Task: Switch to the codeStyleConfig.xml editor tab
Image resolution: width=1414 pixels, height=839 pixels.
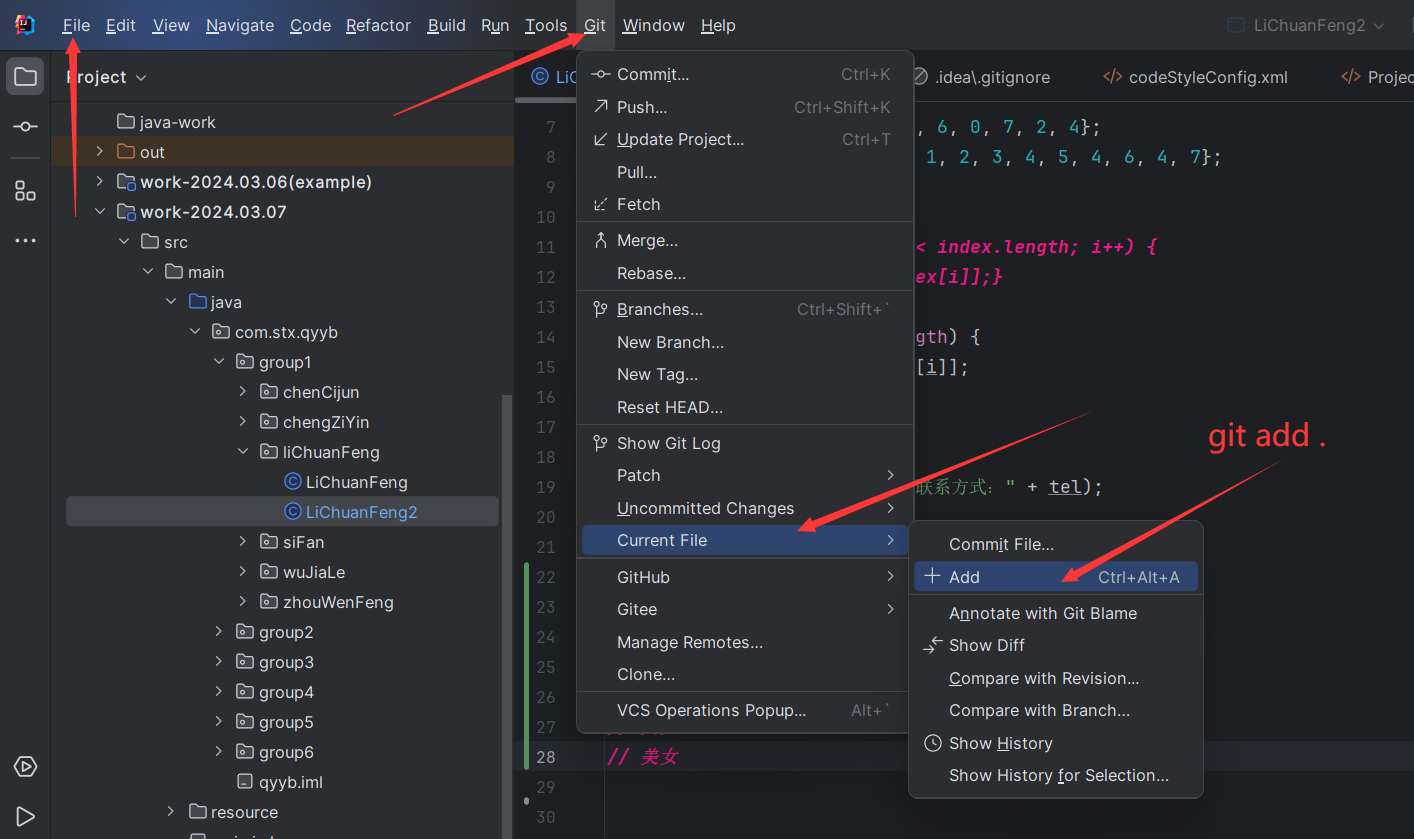Action: point(1195,77)
